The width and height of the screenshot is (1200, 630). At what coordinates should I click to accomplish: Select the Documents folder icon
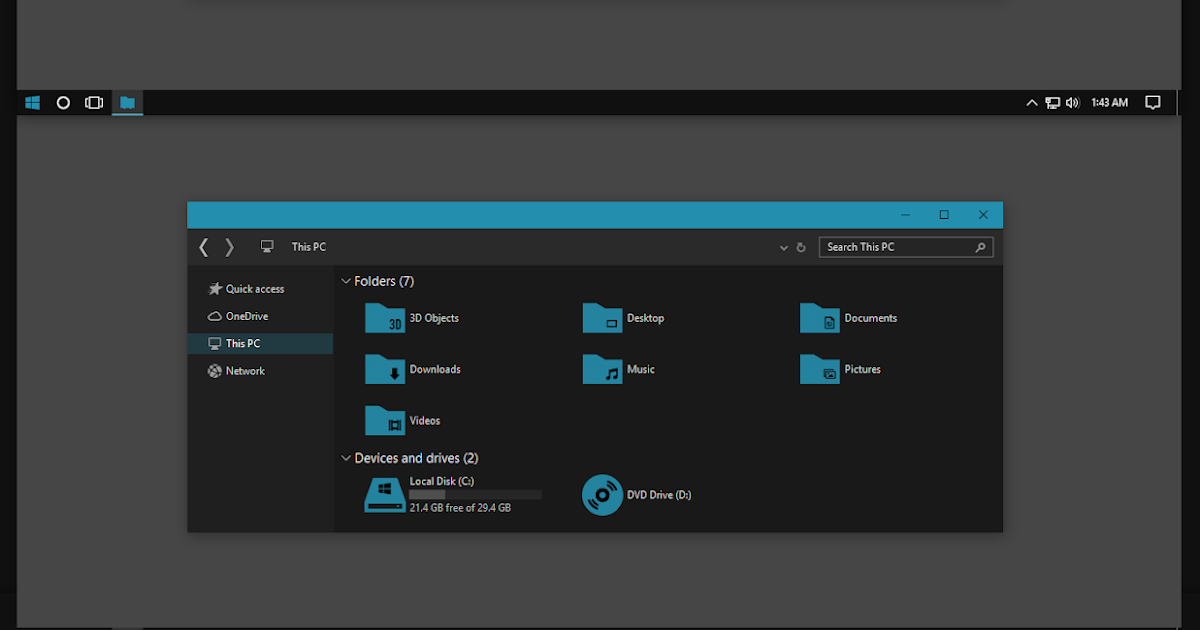tap(820, 318)
